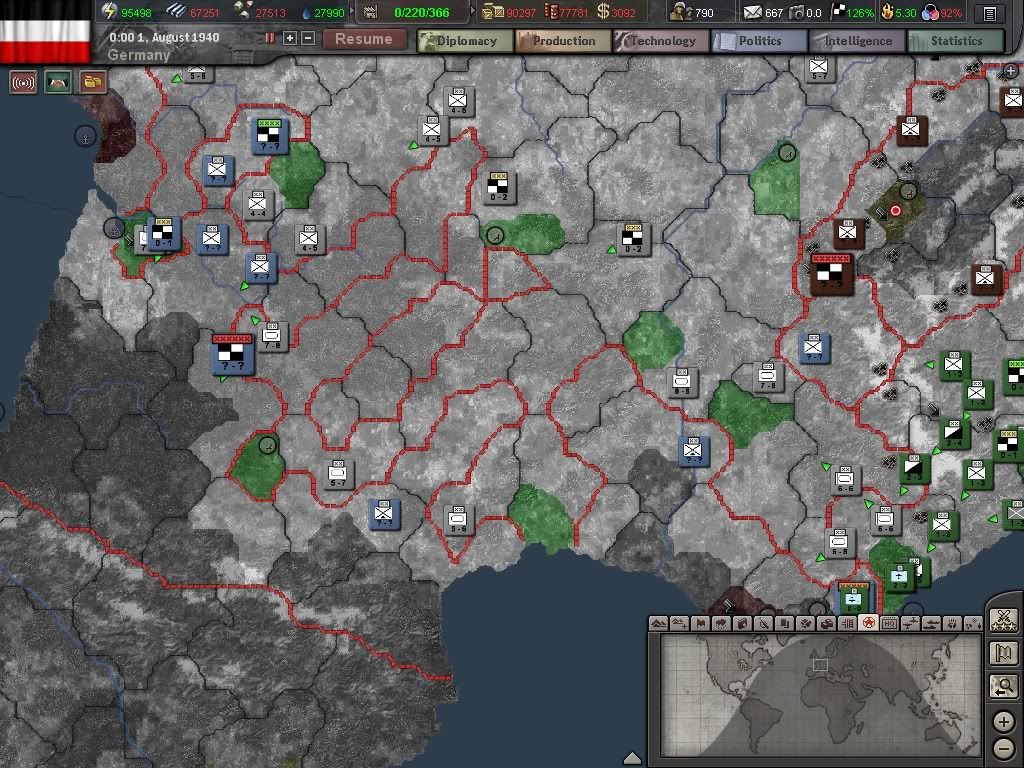Toggle the stacked squares supply map mode
Screen dimensions: 1024x768
tap(784, 624)
